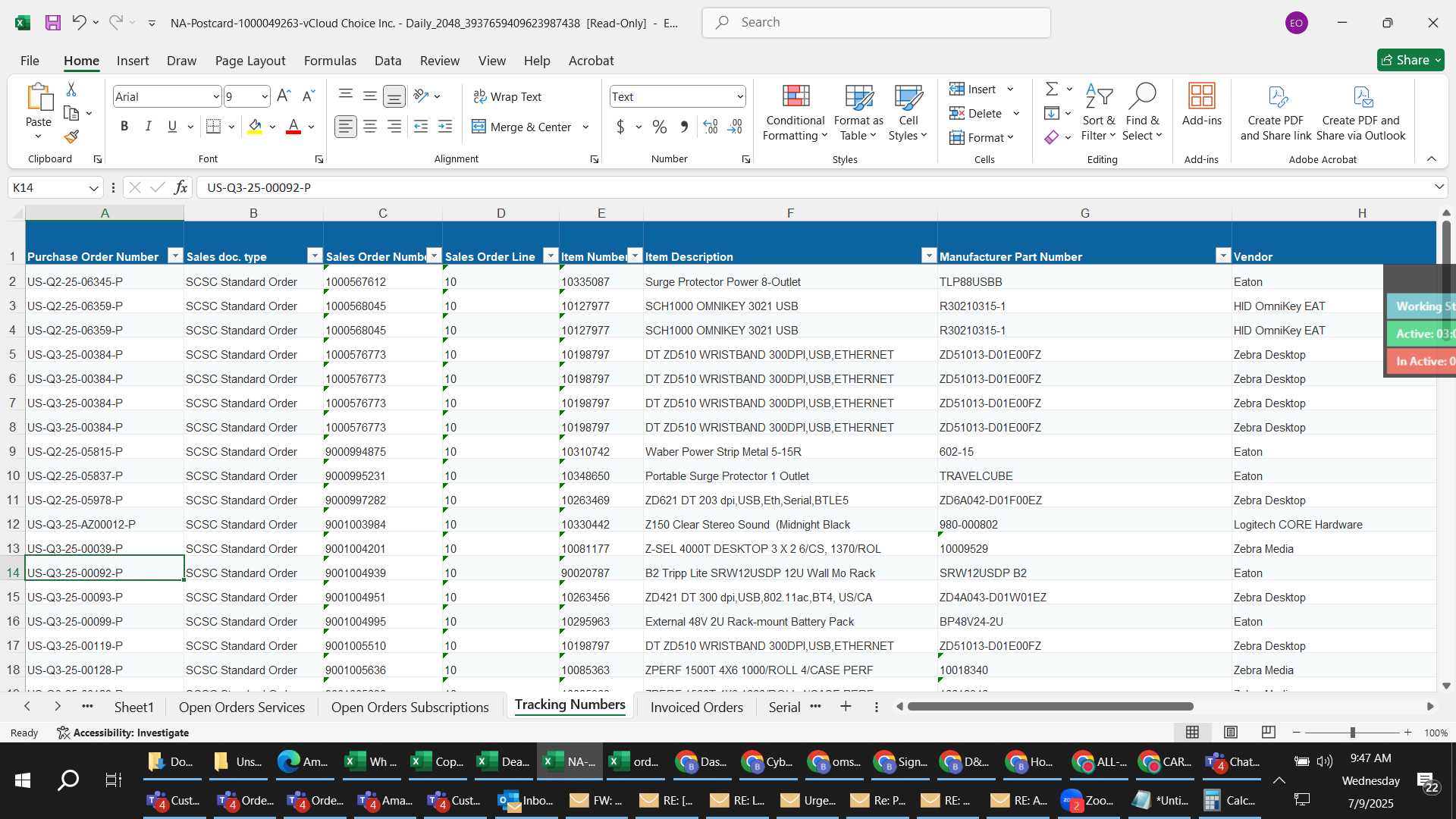This screenshot has height=819, width=1456.
Task: Open the Open Orders Services sheet
Action: click(x=242, y=708)
